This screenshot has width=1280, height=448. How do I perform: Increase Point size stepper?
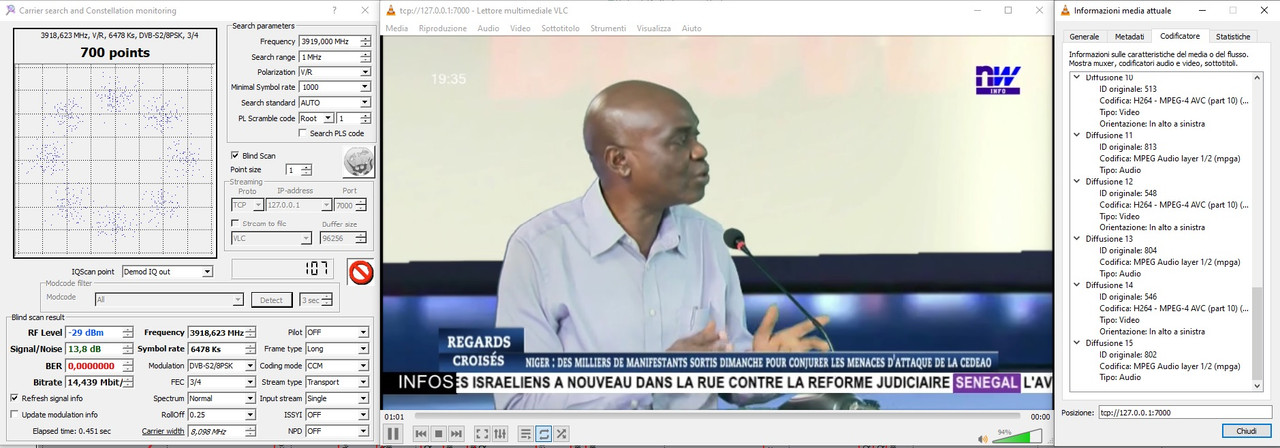(306, 167)
